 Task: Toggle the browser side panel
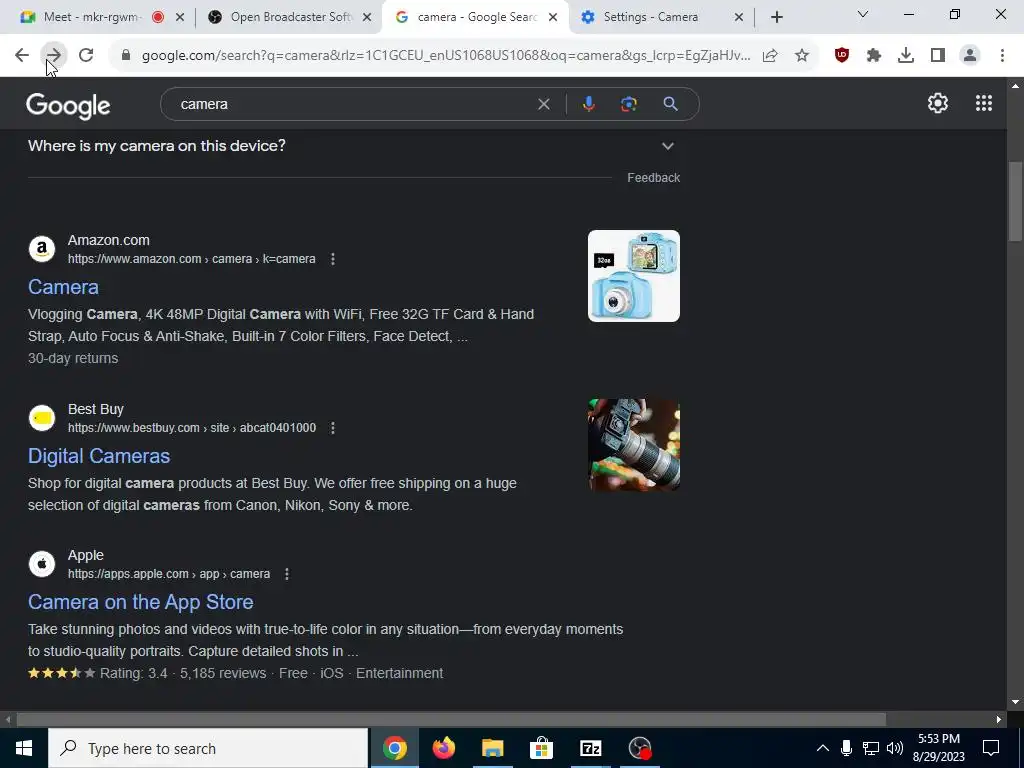938,56
